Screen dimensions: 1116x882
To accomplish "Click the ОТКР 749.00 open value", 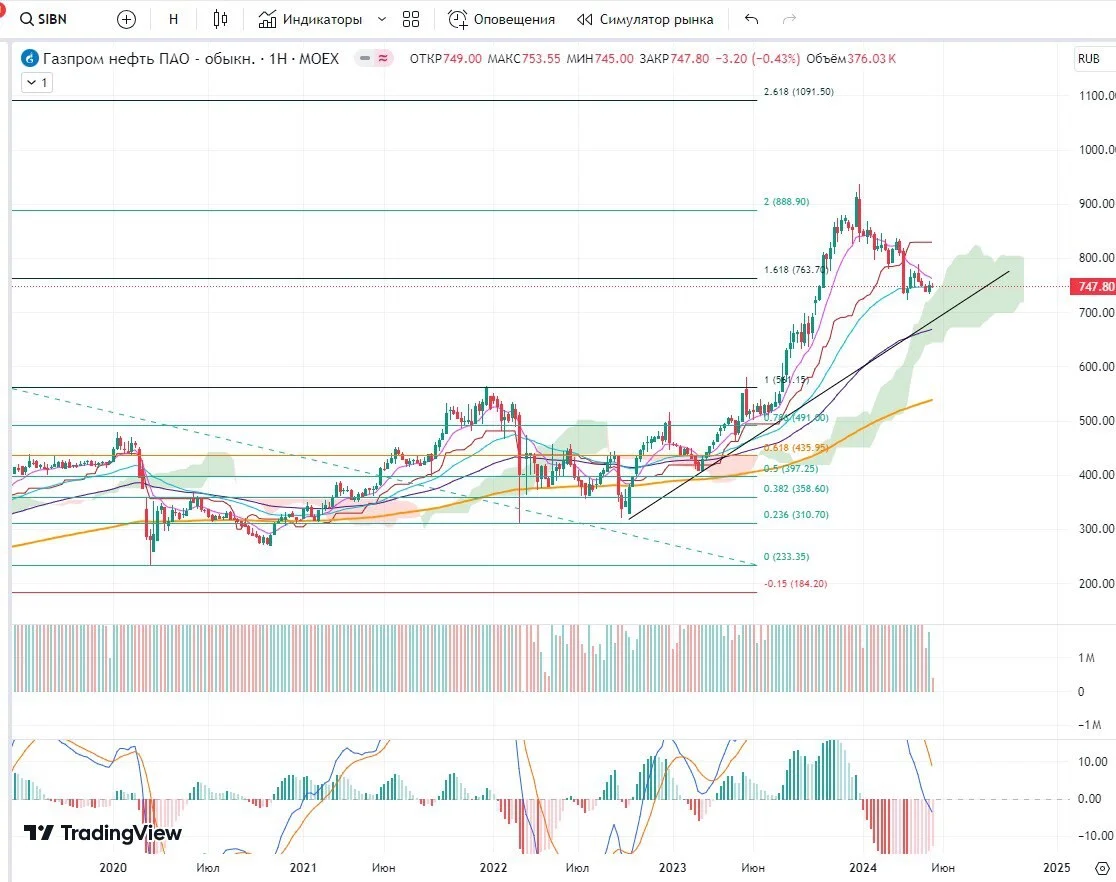I will pos(446,58).
